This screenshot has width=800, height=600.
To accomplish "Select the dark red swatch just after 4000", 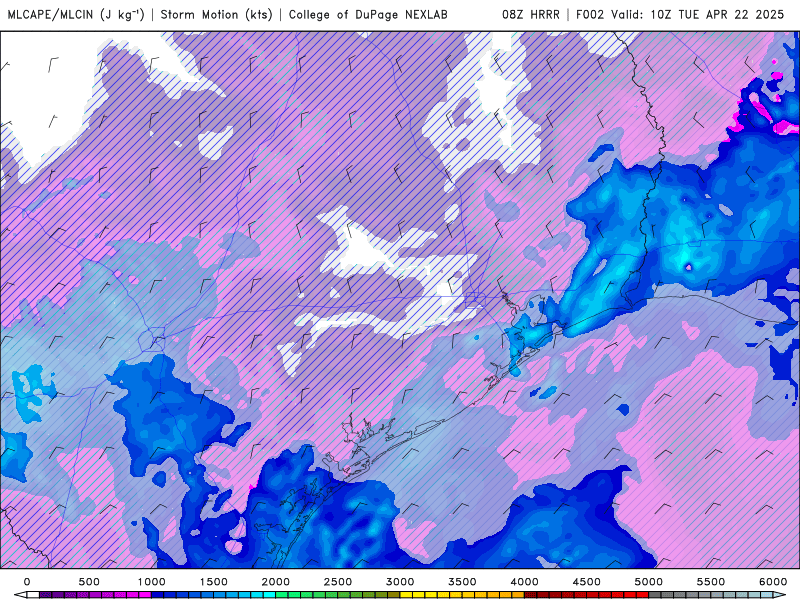I will tap(531, 595).
